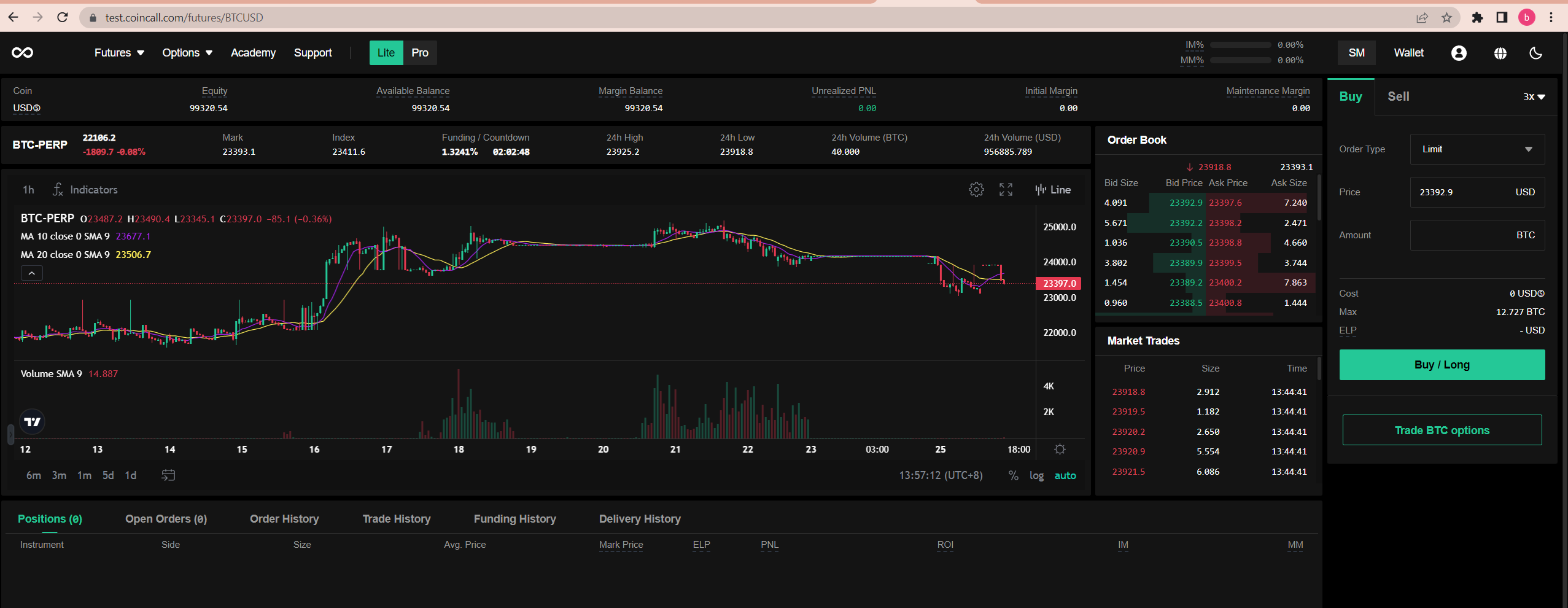Set chart range to 3m
Image resolution: width=1568 pixels, height=608 pixels.
pos(59,475)
